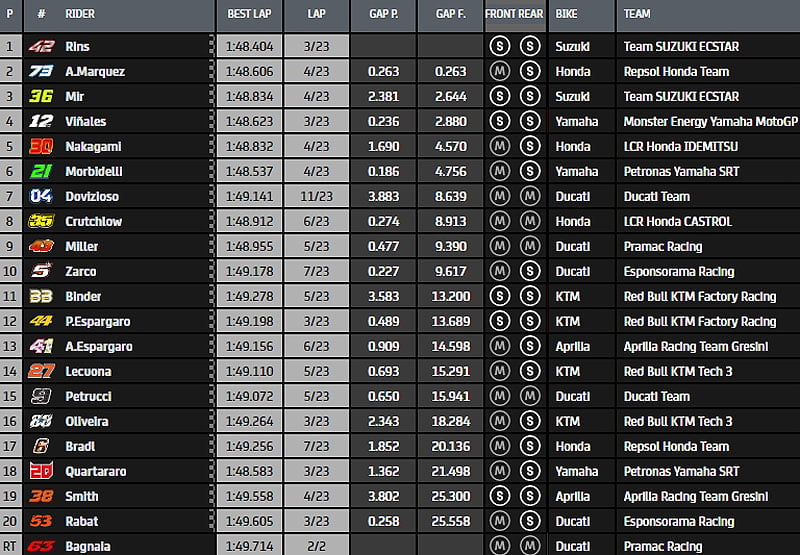Screen dimensions: 800x555
Task: Click Dovizioso's number 04 badge
Action: point(41,196)
